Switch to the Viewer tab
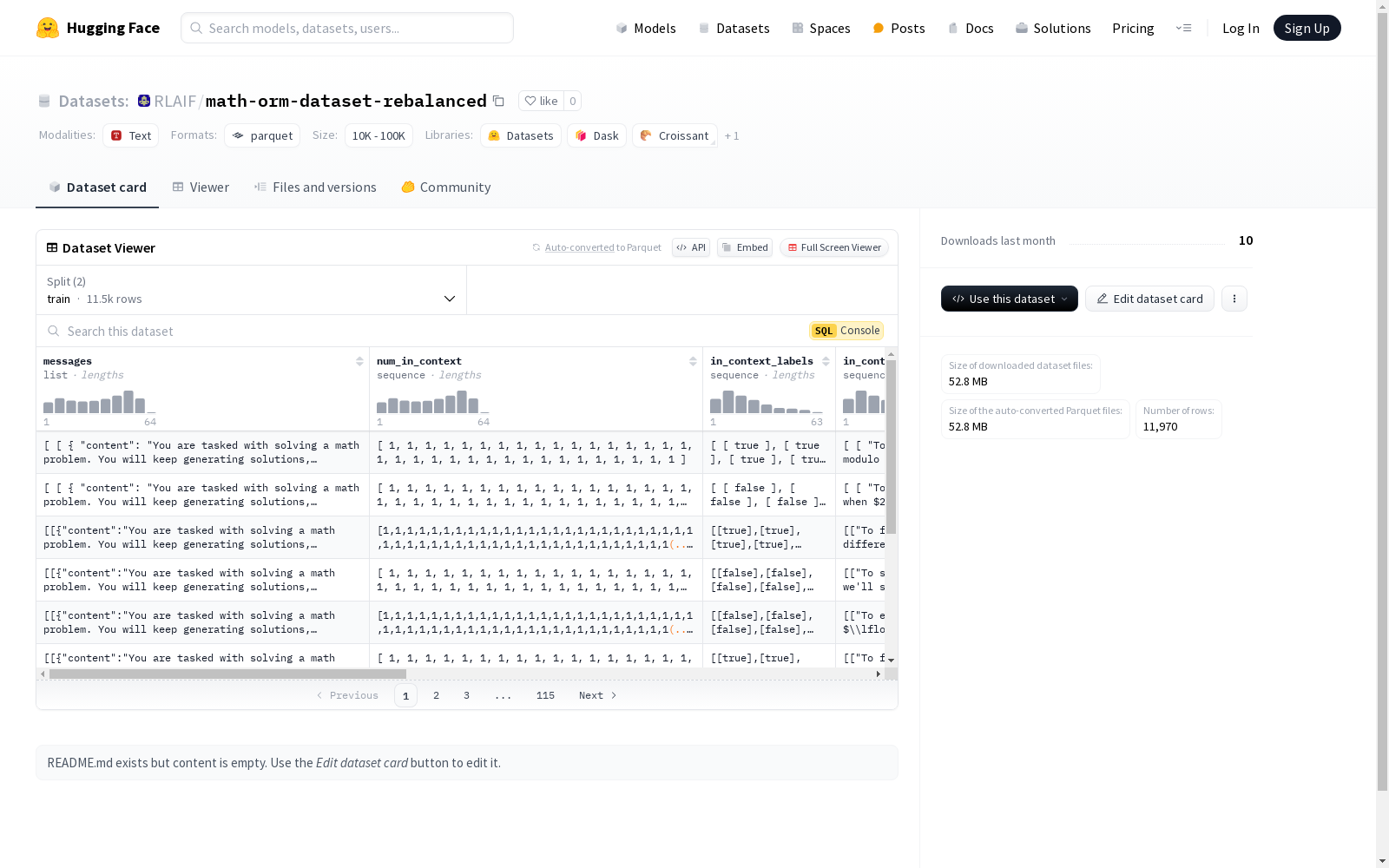 (x=201, y=187)
